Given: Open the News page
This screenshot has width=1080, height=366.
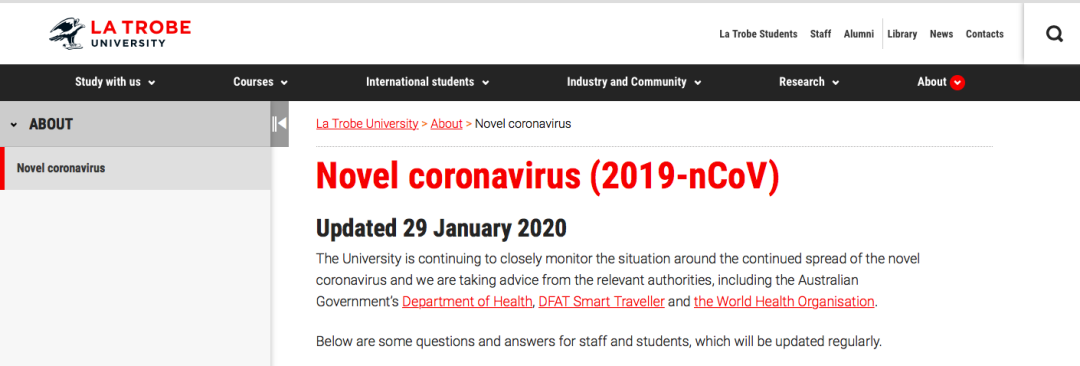Looking at the screenshot, I should coord(942,34).
